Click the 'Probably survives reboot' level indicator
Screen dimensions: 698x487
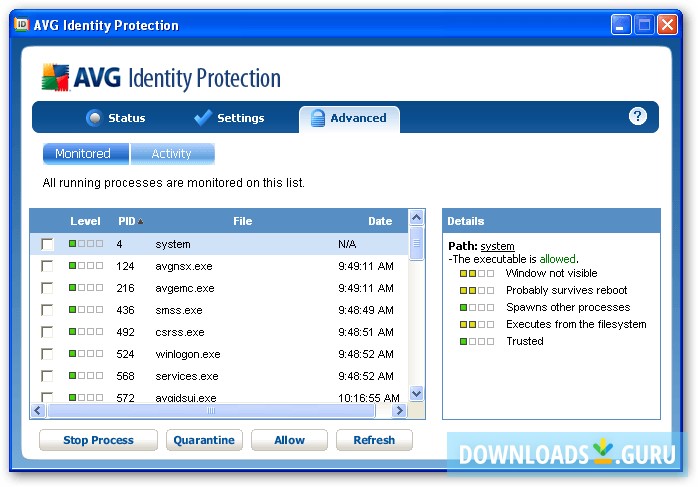point(477,290)
